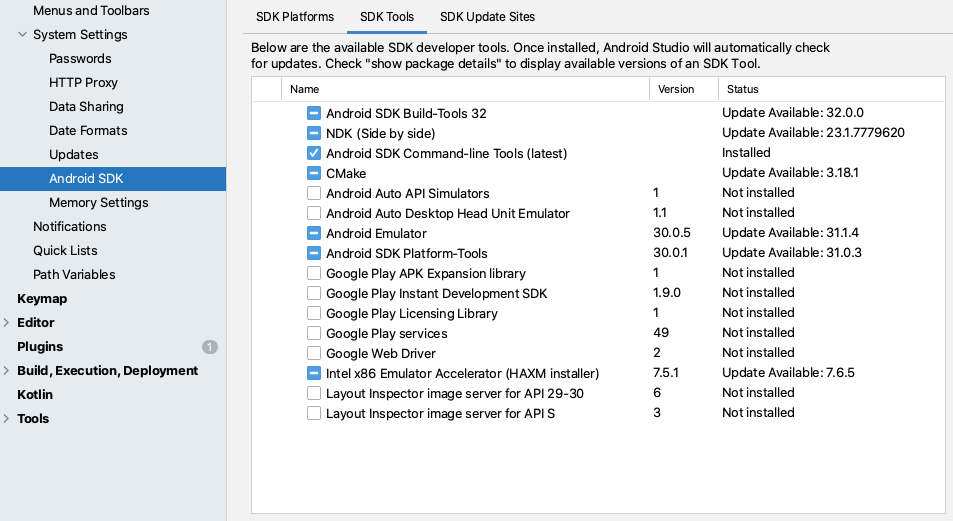Screen dimensions: 953x521
Task: Check Google Play Licensing Library
Action: tap(314, 314)
